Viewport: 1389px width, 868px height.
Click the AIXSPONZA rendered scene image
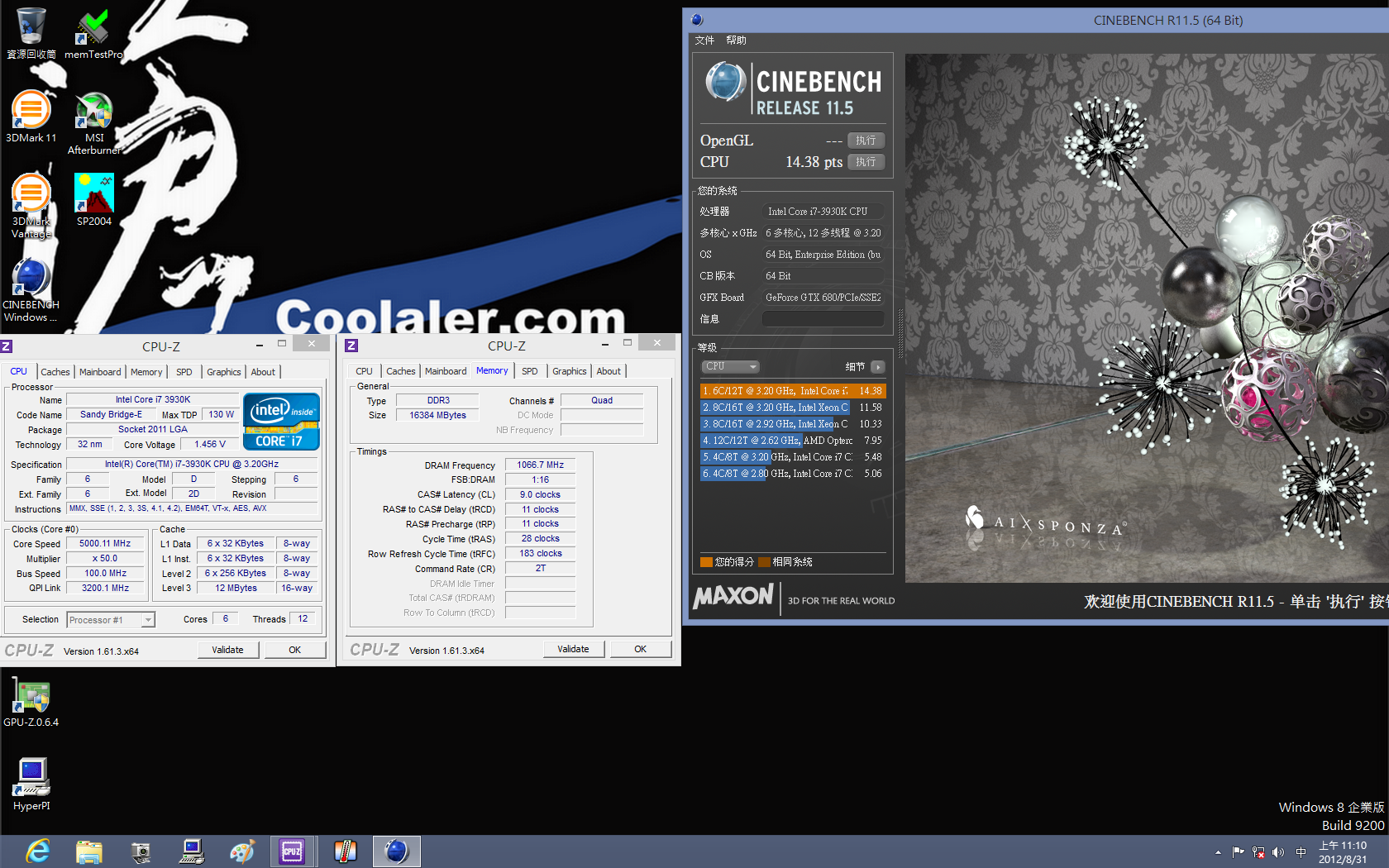[1147, 318]
